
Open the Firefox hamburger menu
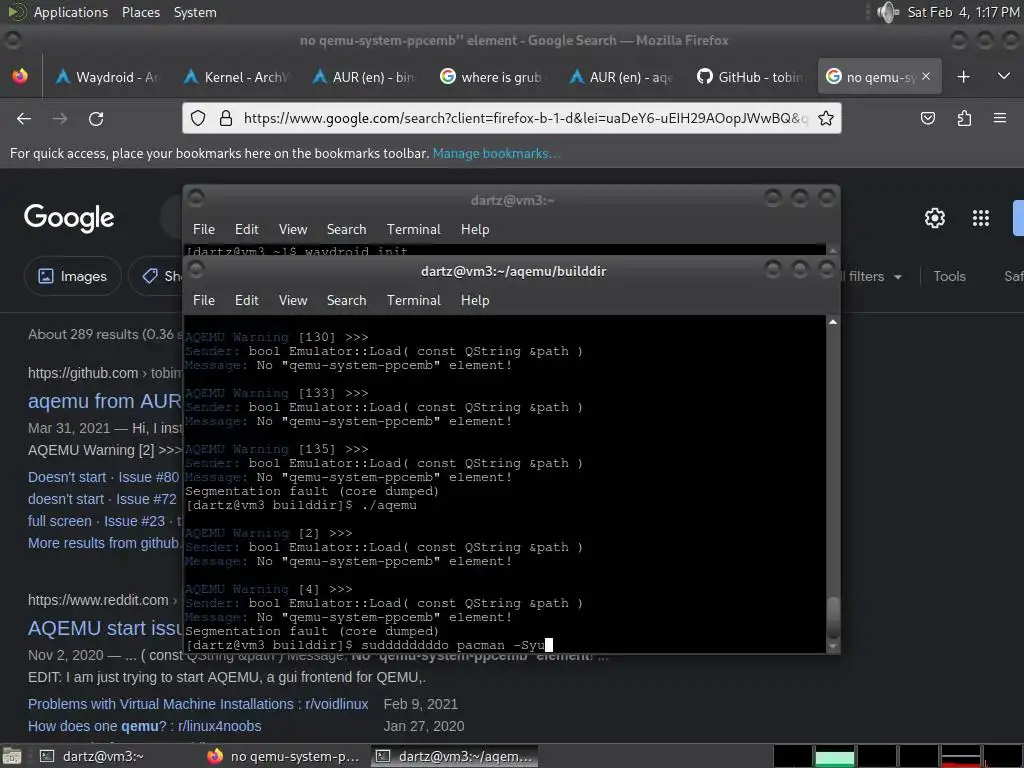[1000, 118]
